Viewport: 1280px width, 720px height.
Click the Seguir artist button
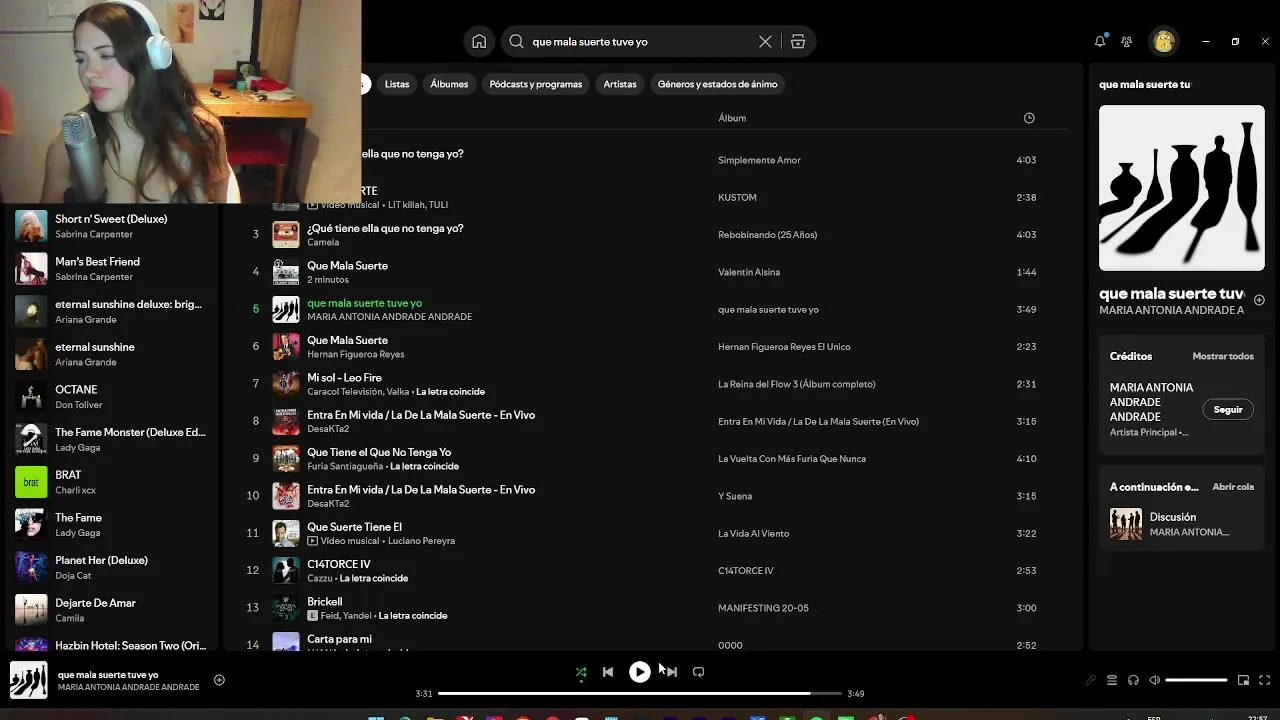tap(1228, 409)
